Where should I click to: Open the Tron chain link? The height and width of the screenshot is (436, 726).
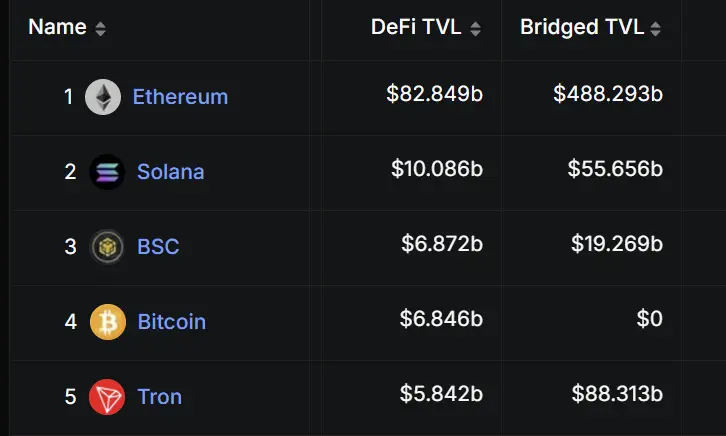tap(160, 397)
